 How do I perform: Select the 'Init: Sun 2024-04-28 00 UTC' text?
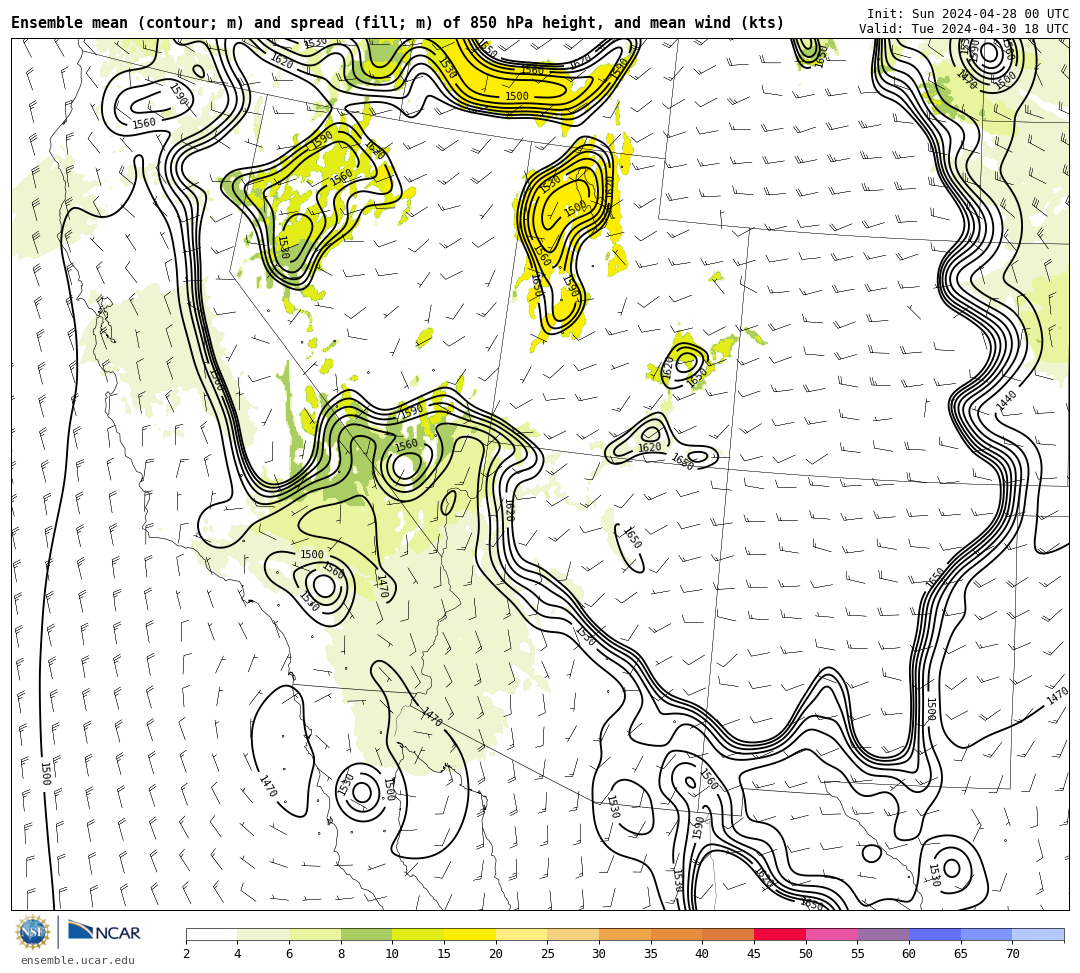(x=968, y=14)
